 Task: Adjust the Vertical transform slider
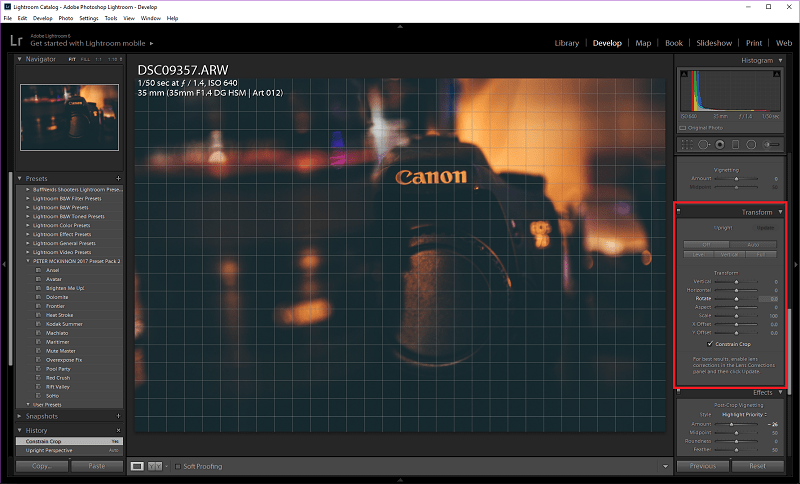click(736, 282)
